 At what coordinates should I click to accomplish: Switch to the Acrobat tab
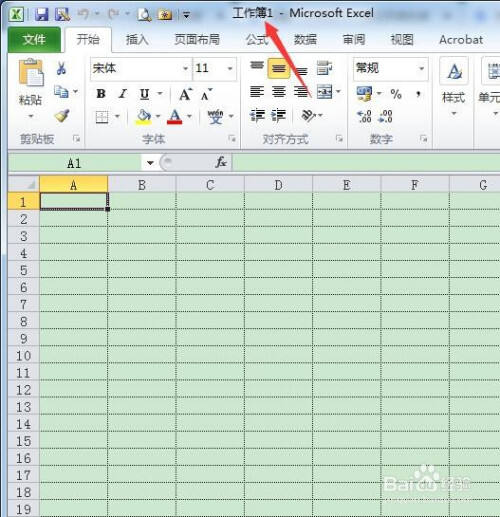(x=461, y=40)
